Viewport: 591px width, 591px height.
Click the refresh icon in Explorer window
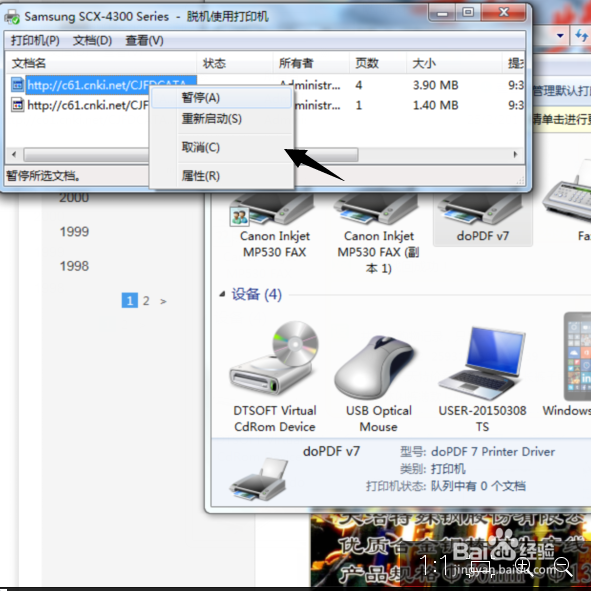581,36
